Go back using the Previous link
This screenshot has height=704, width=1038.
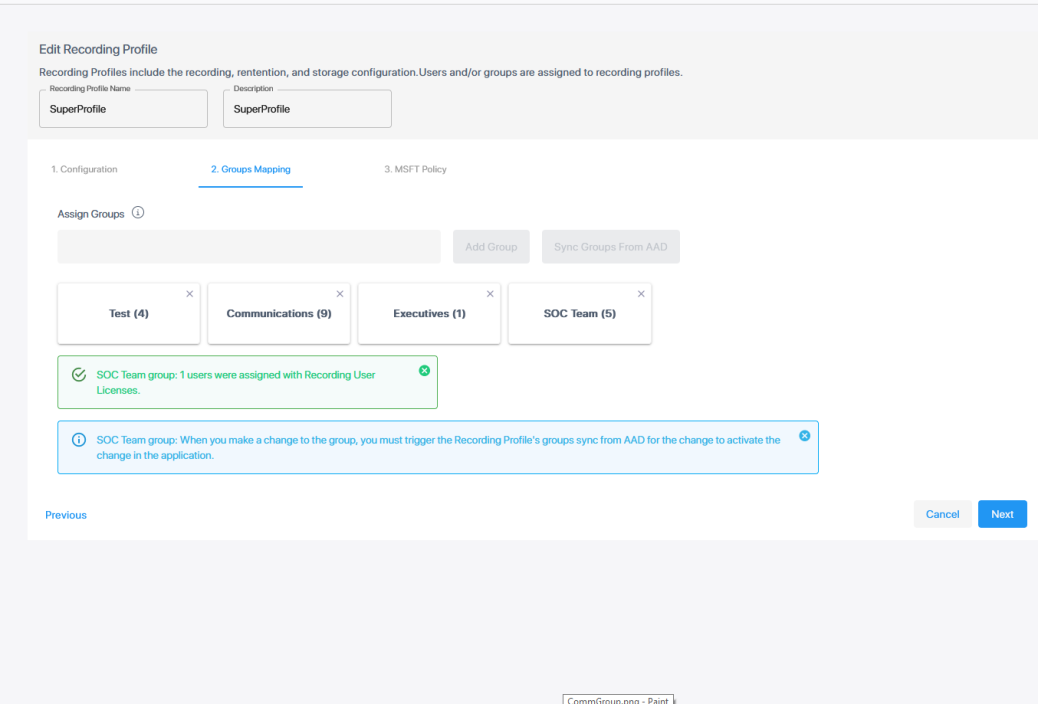[x=66, y=515]
